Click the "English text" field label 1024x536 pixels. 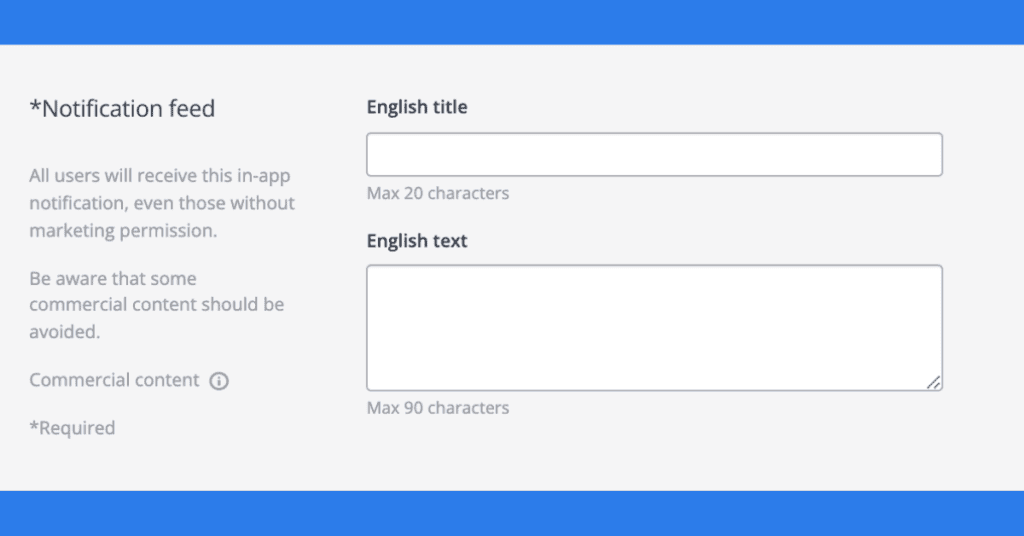(416, 241)
